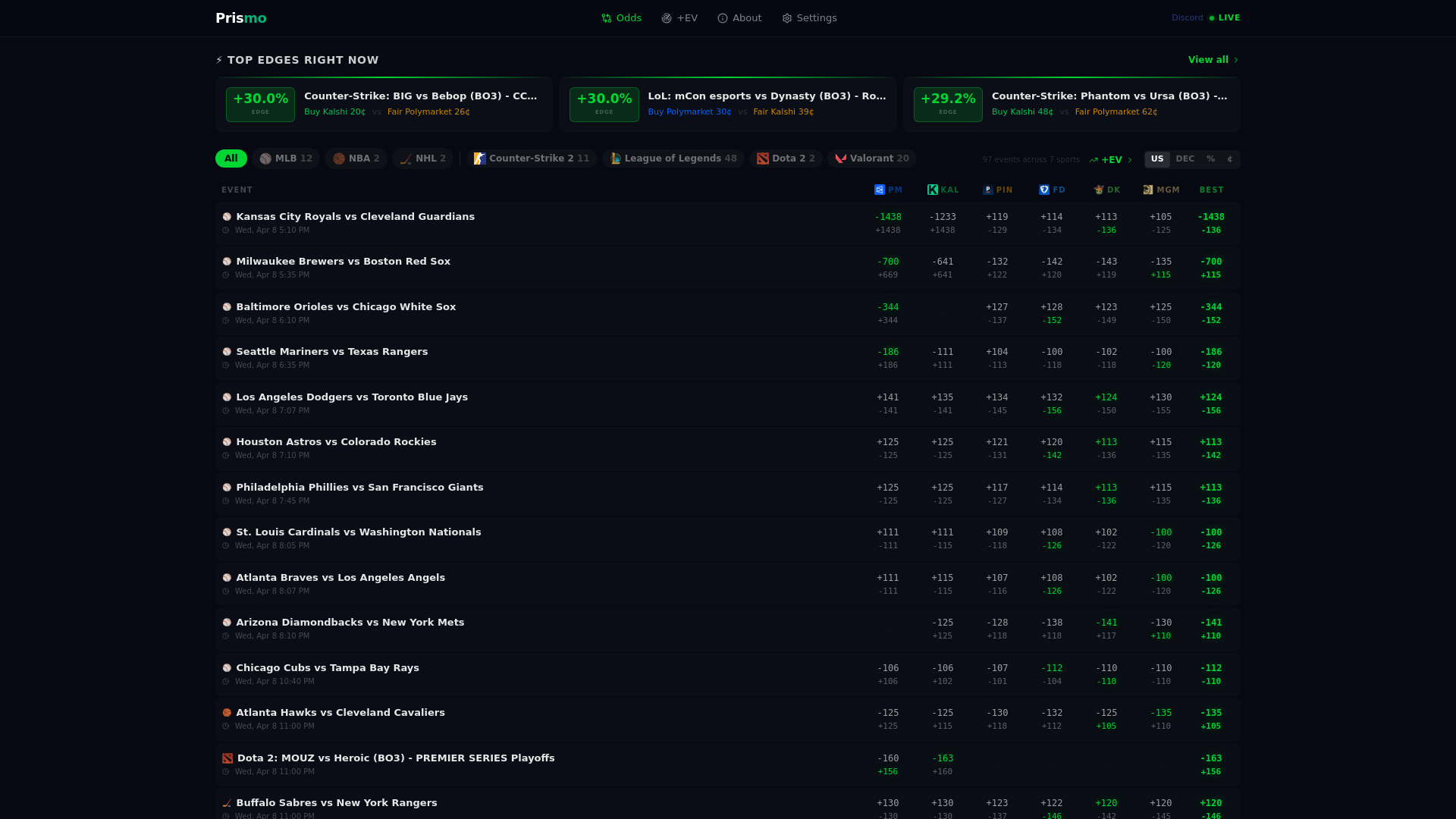Click baseball icon beside Seattle Mariners
1456x819 pixels.
pos(227,352)
